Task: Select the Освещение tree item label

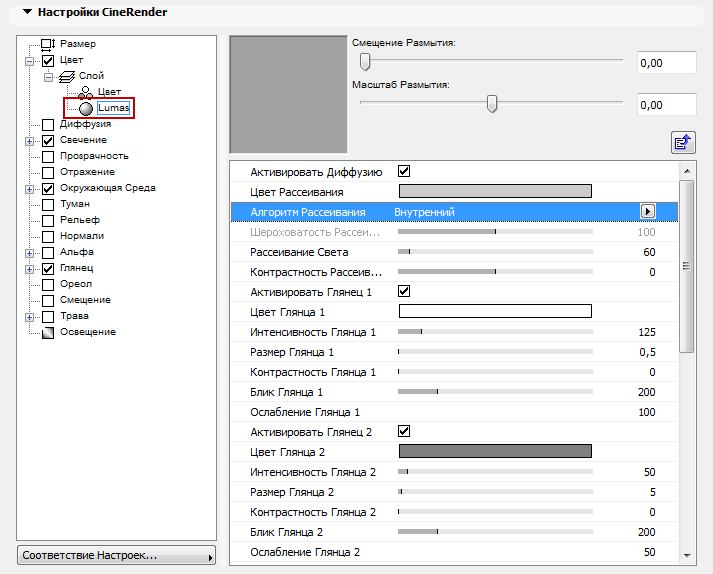Action: click(x=88, y=332)
